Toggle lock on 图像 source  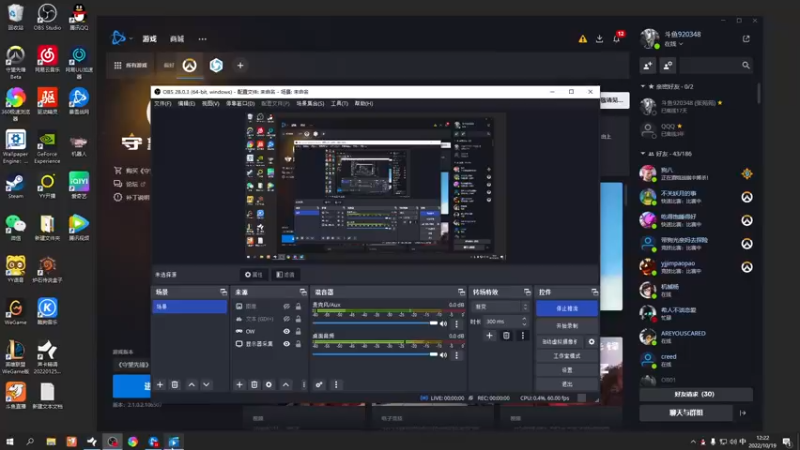click(298, 306)
